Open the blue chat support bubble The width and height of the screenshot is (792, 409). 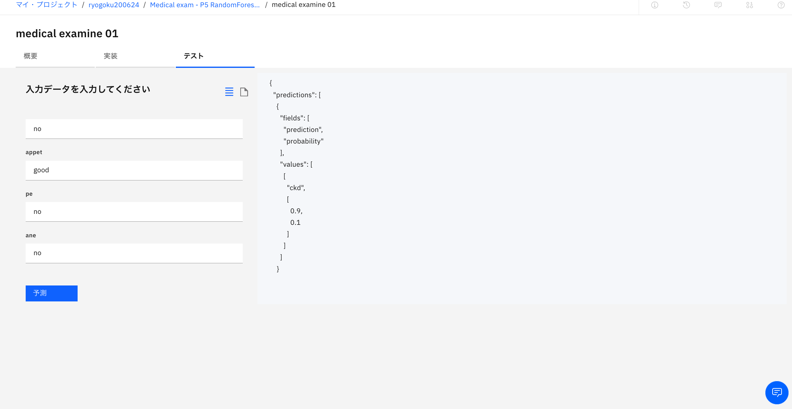[x=777, y=392]
